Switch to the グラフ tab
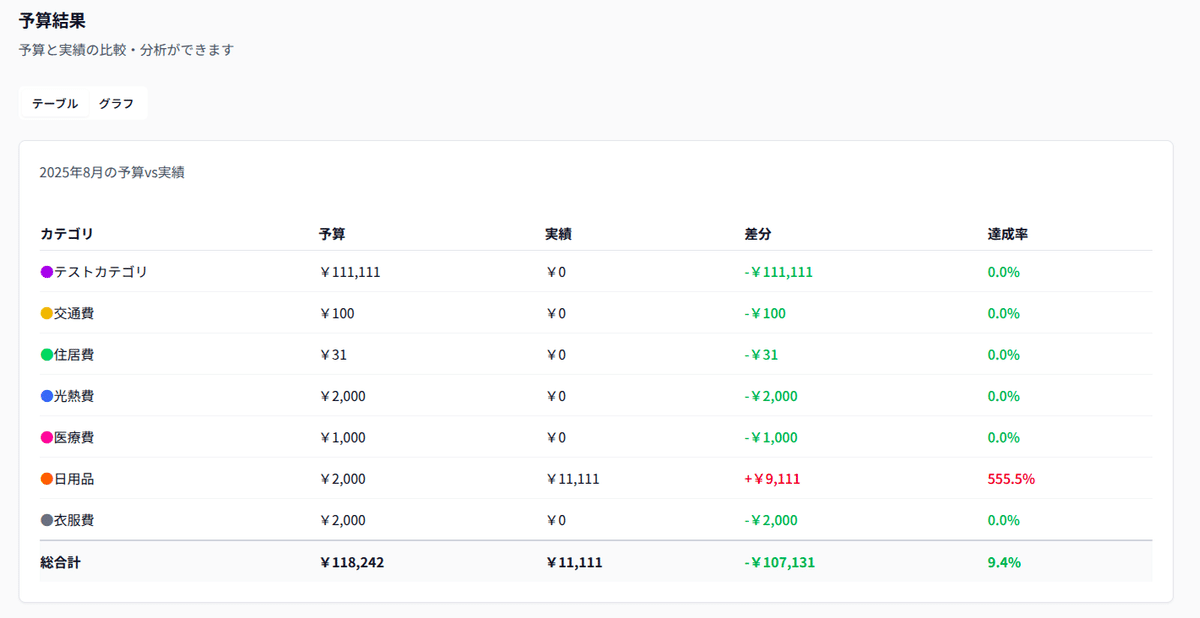The height and width of the screenshot is (618, 1200). pyautogui.click(x=116, y=103)
